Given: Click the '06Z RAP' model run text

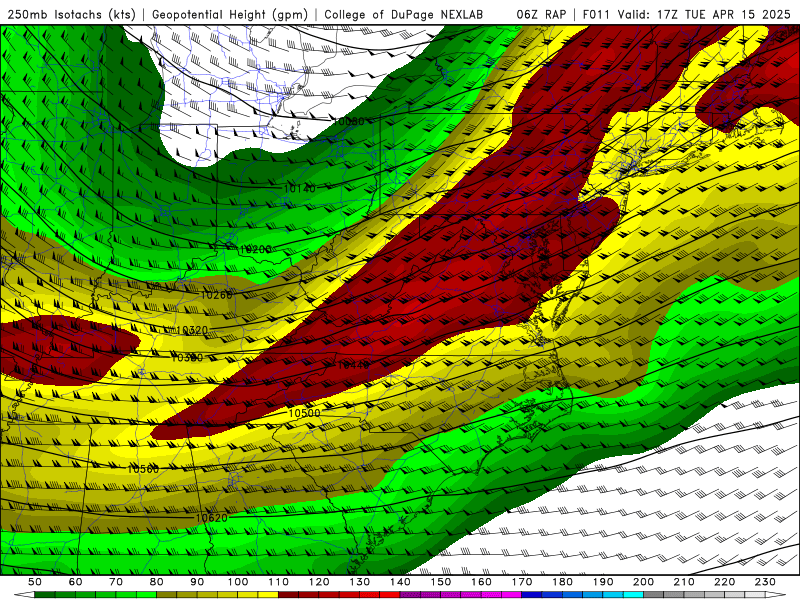Looking at the screenshot, I should 541,15.
